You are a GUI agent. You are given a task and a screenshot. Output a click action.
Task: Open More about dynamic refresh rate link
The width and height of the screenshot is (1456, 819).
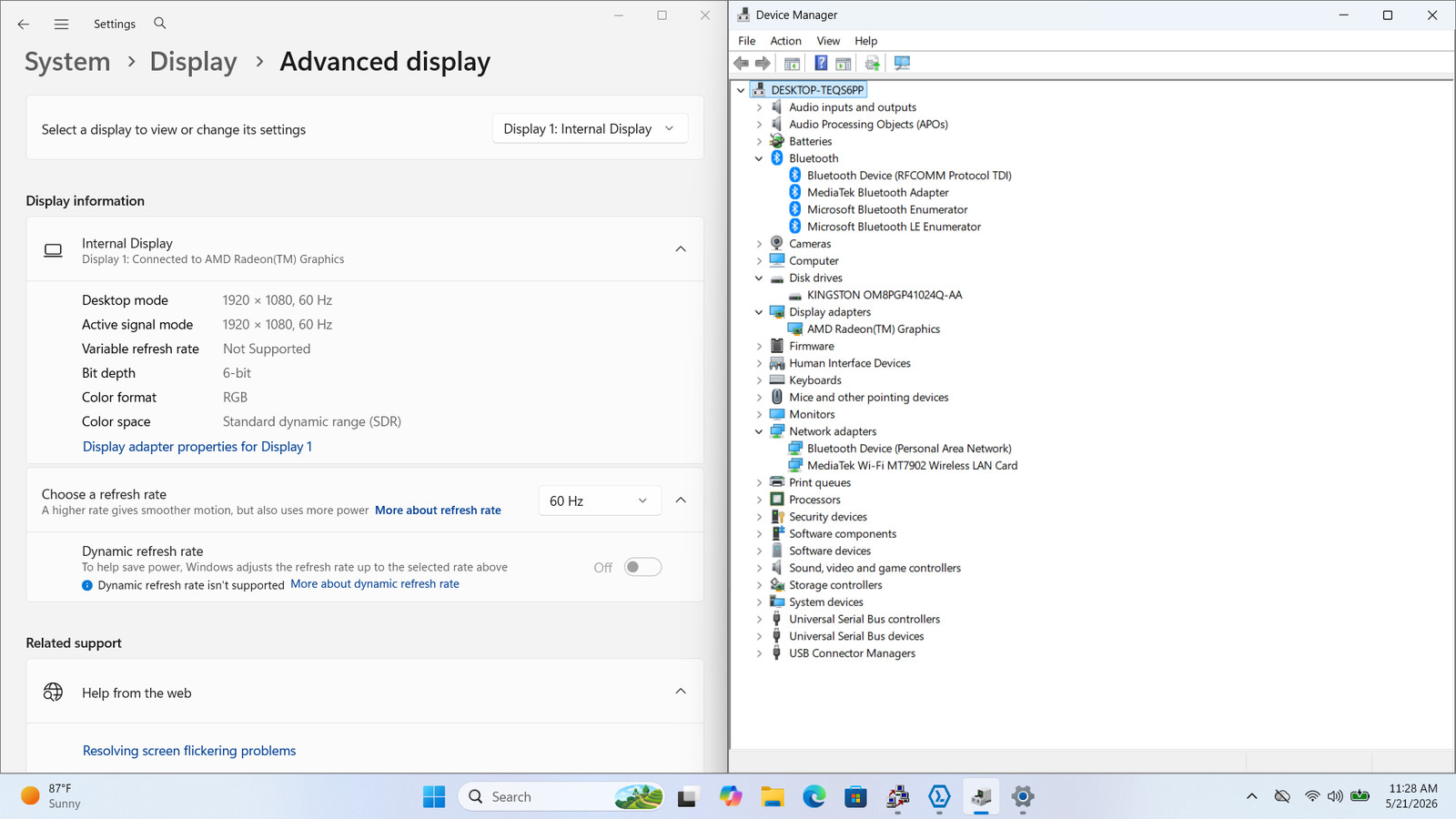tap(375, 584)
